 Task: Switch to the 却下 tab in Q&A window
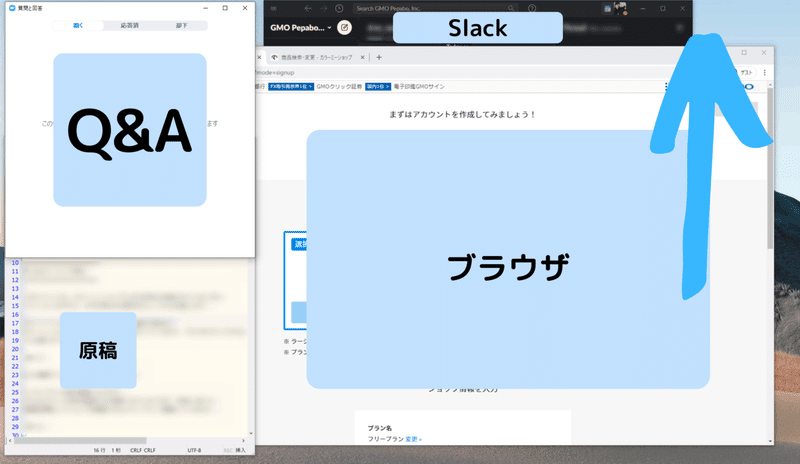[x=182, y=26]
